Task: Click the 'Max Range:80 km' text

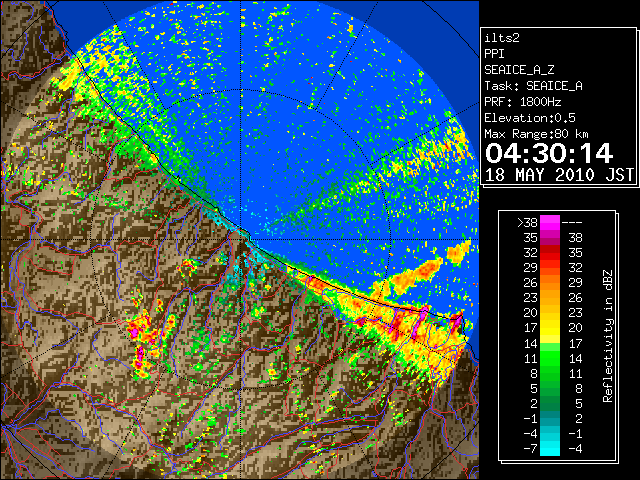Action: 536,134
